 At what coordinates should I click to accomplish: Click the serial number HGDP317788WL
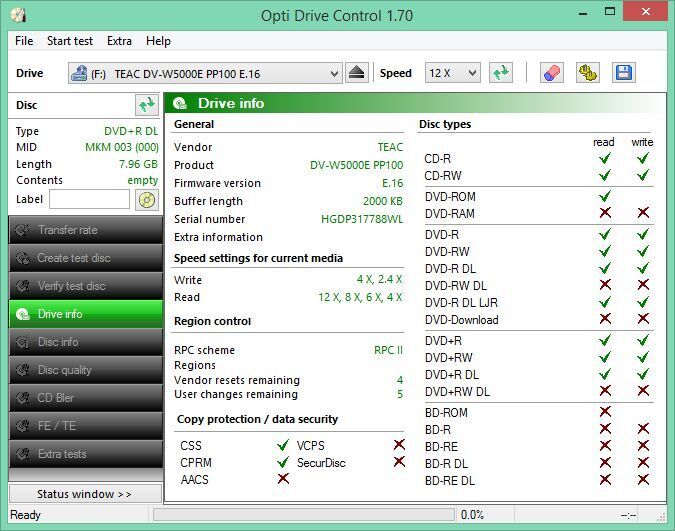point(362,219)
